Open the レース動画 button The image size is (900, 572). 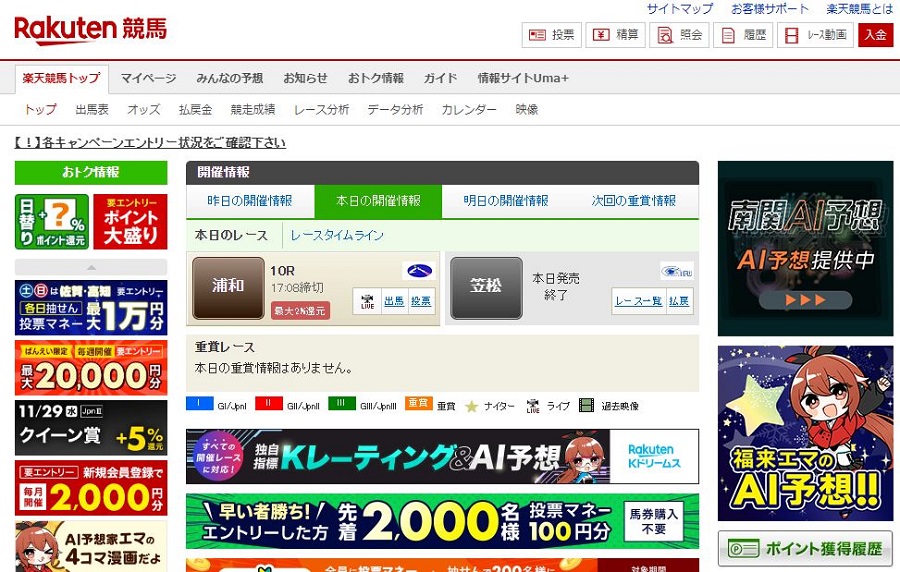tap(816, 35)
